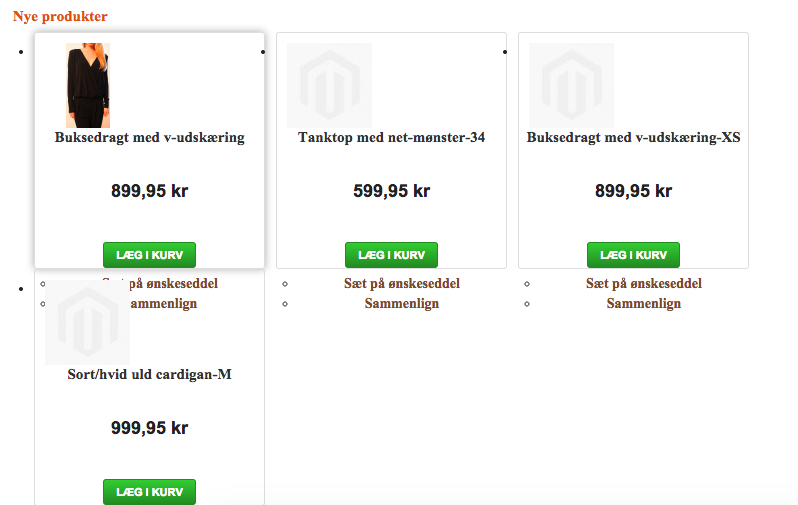Click Sammenlign under Buksedragt XS product
Image resolution: width=798 pixels, height=505 pixels.
click(x=644, y=304)
